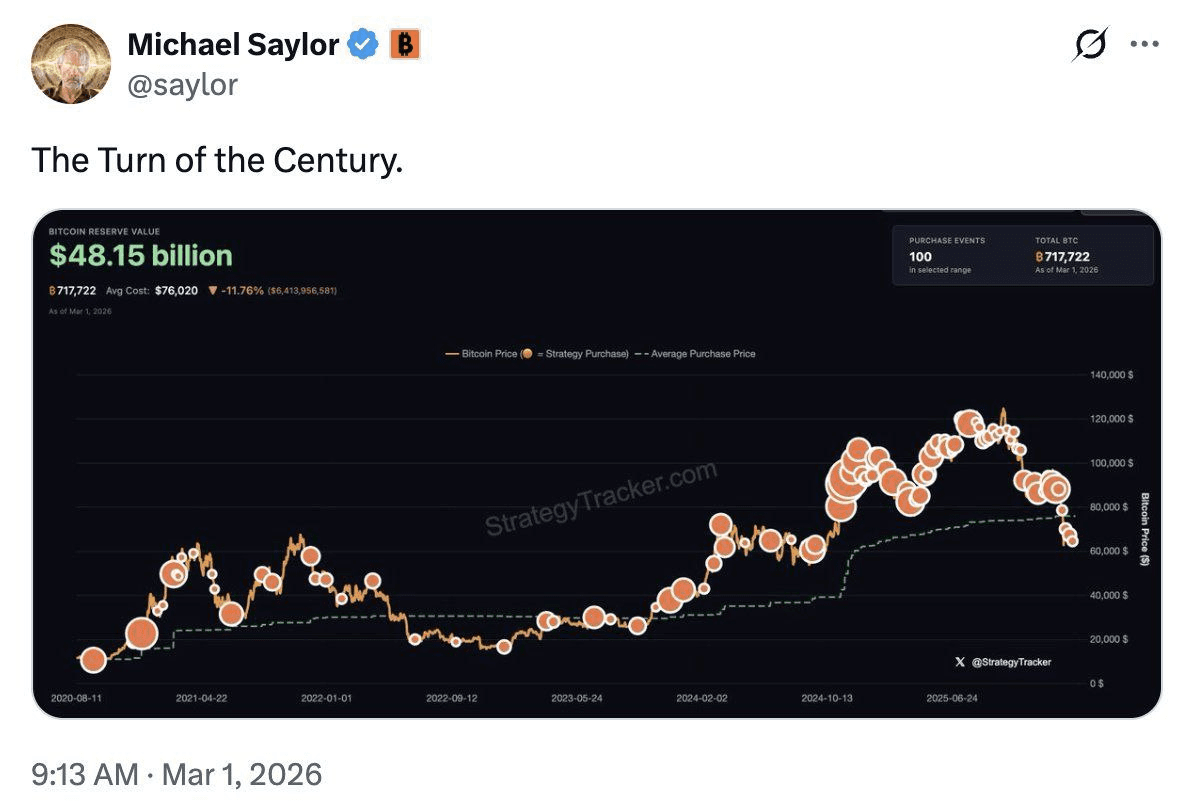The image size is (1192, 804).
Task: Click the Purchase Events 100 card
Action: 946,255
